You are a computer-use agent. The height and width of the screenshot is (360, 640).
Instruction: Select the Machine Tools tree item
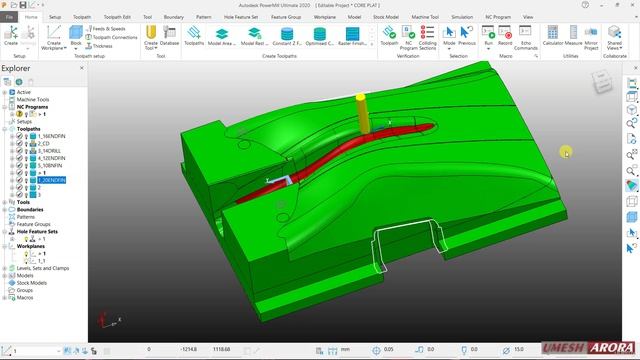(33, 100)
